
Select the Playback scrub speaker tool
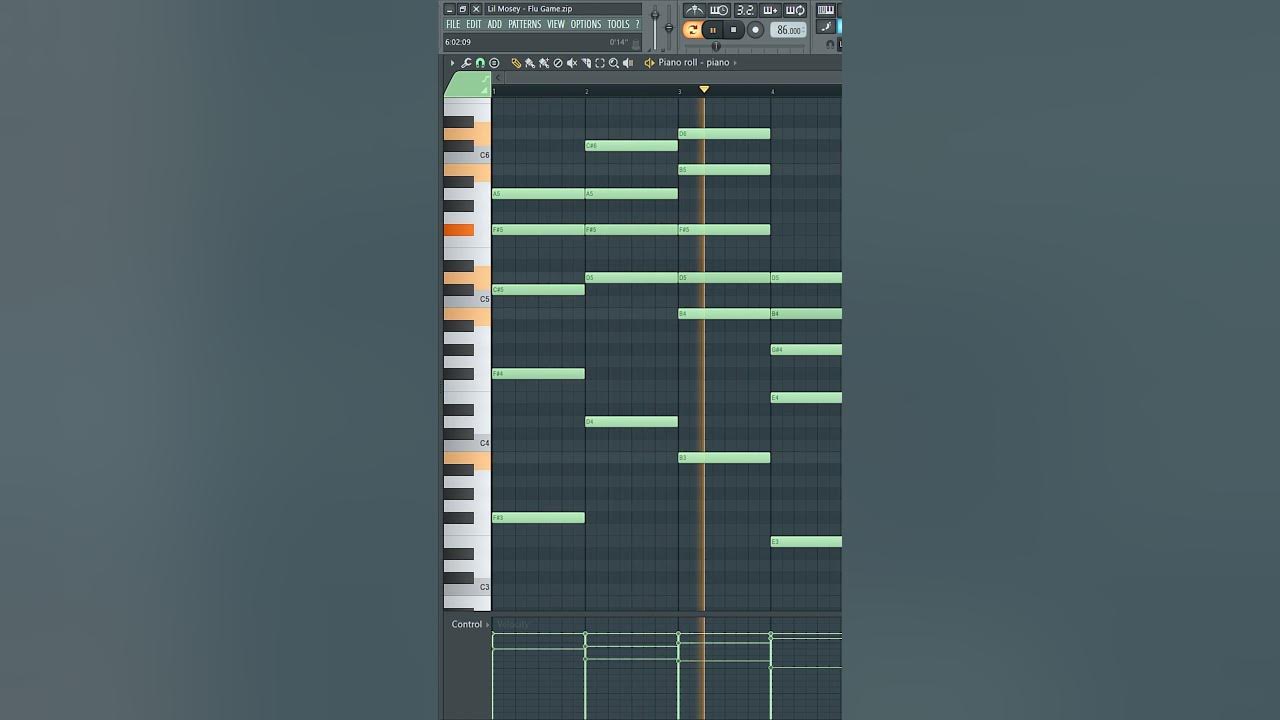pyautogui.click(x=628, y=63)
